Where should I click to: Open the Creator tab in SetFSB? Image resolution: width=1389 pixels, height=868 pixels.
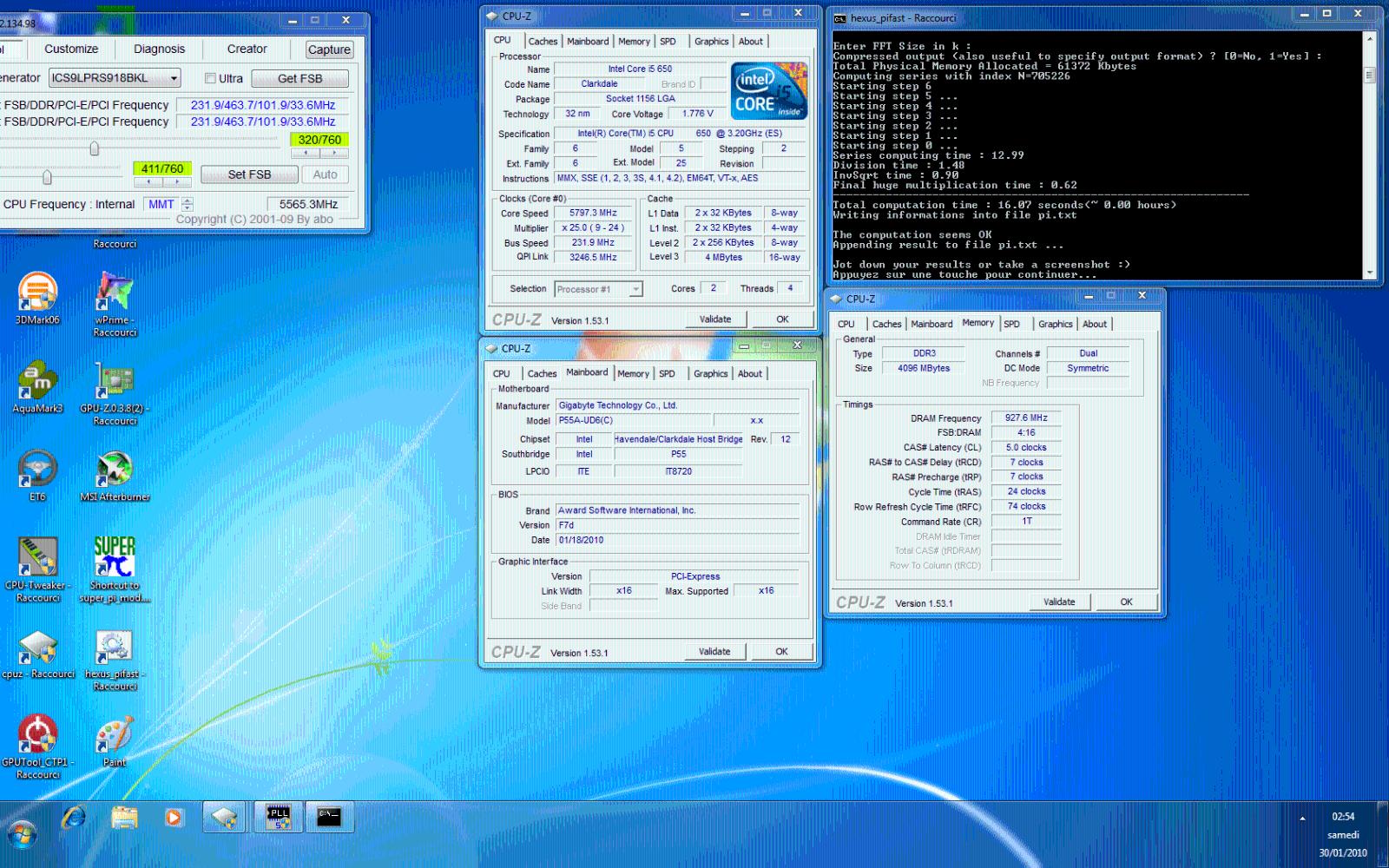(x=247, y=49)
